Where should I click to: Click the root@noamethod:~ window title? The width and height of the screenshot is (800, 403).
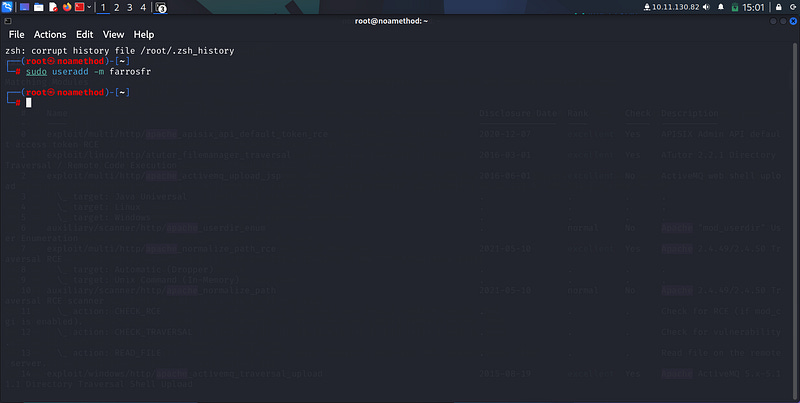[x=391, y=21]
